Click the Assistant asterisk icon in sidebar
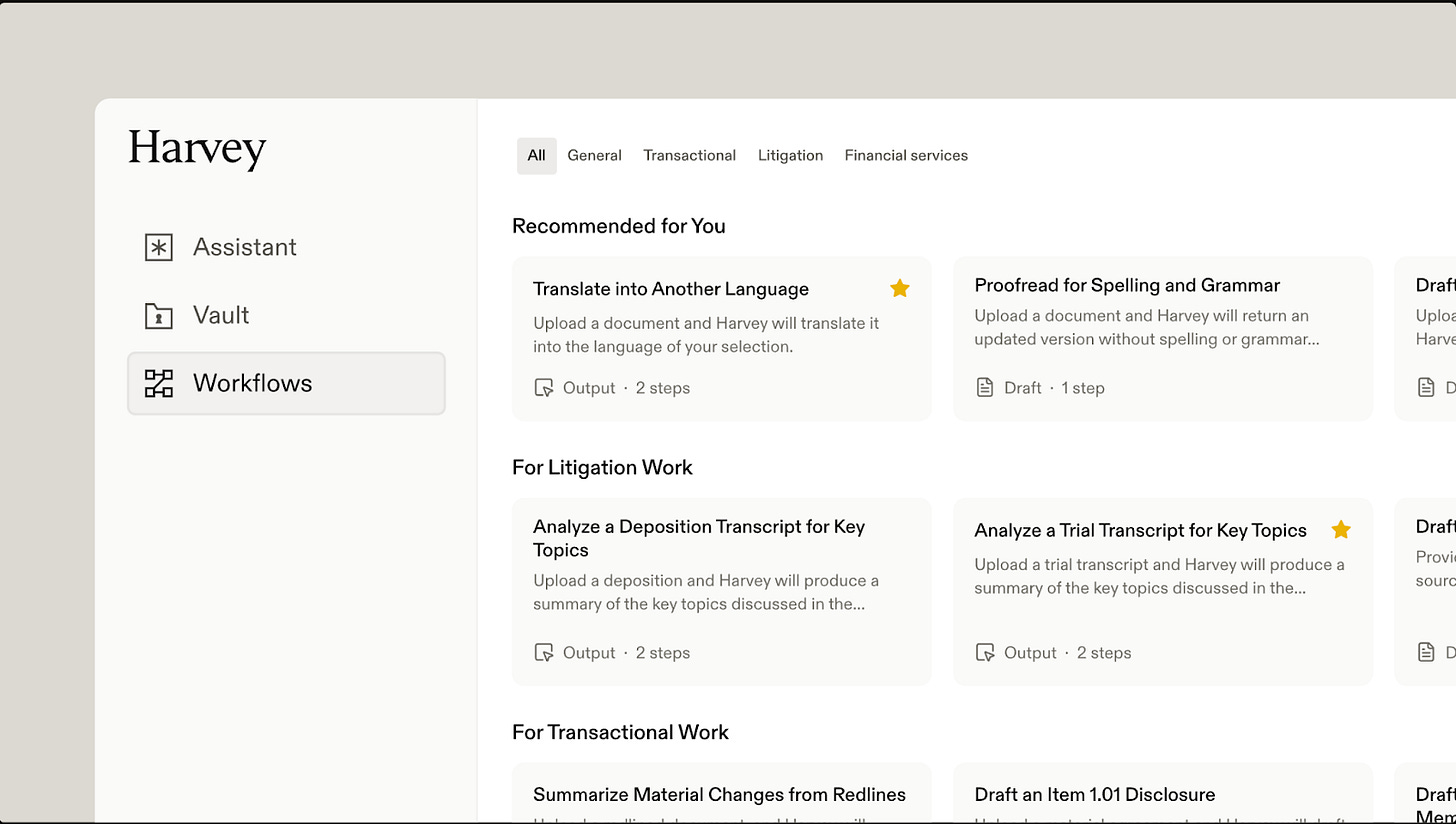Viewport: 1456px width, 824px height. click(x=159, y=247)
